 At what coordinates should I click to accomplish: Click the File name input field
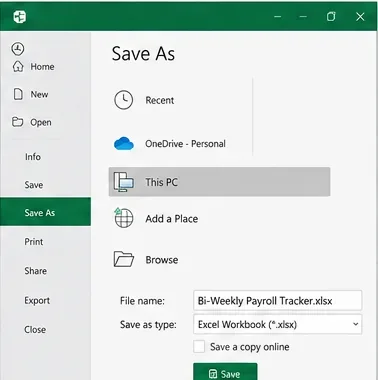pos(277,300)
